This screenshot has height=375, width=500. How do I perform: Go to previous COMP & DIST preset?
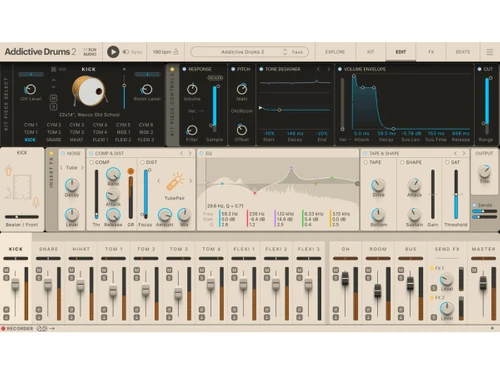click(x=181, y=153)
